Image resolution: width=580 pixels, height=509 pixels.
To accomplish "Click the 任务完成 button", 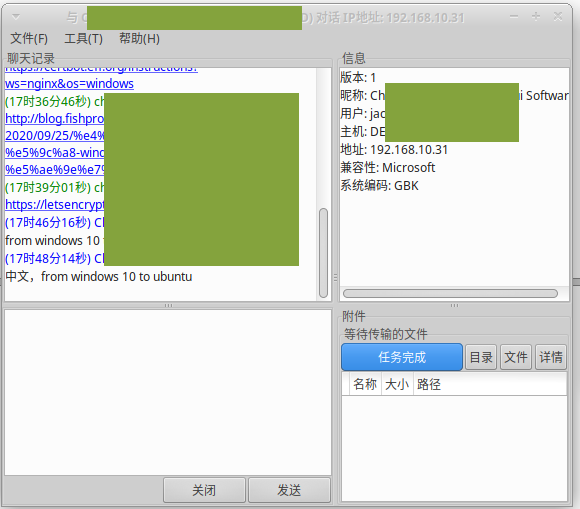I will [402, 357].
